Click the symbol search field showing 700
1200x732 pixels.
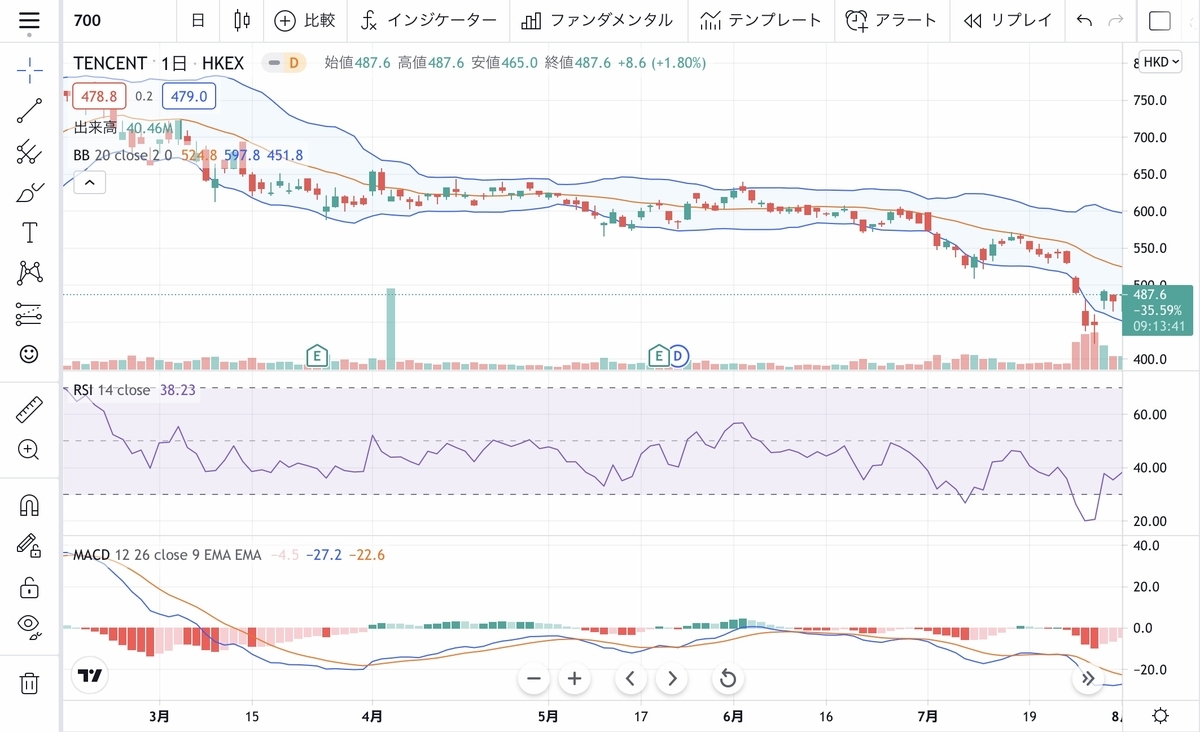click(120, 20)
